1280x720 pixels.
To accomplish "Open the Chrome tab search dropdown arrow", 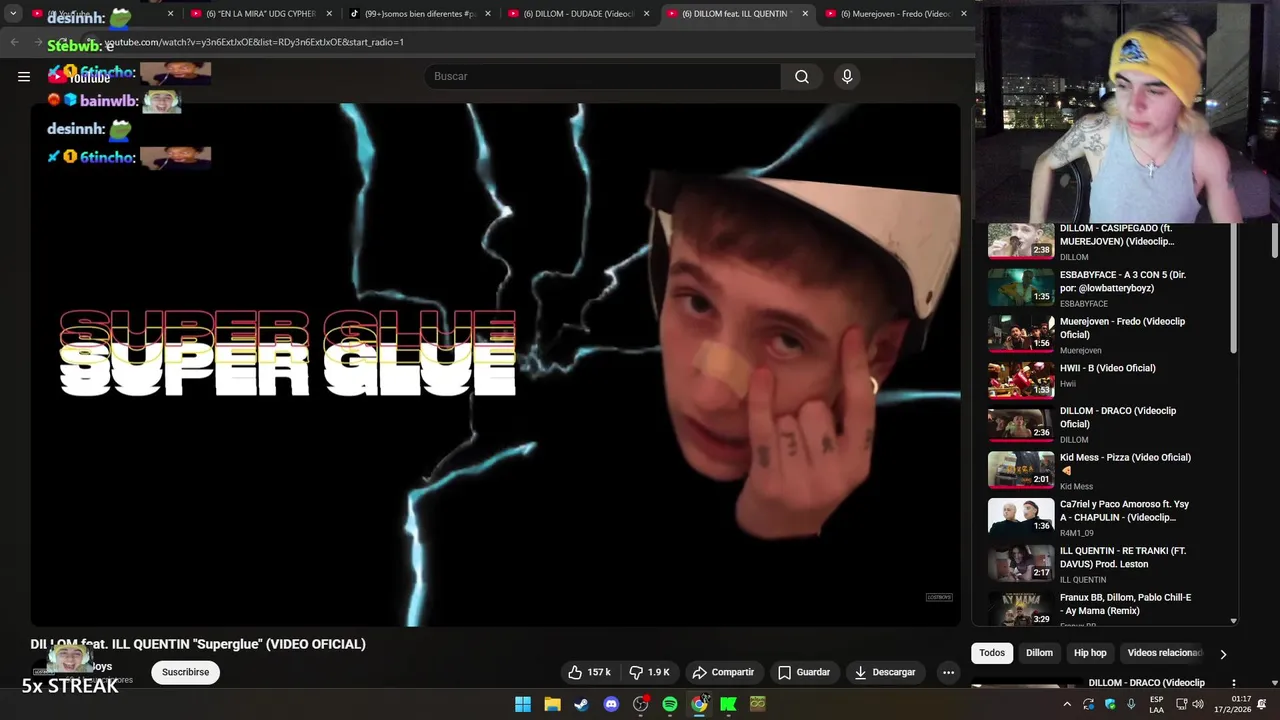I will click(x=13, y=14).
